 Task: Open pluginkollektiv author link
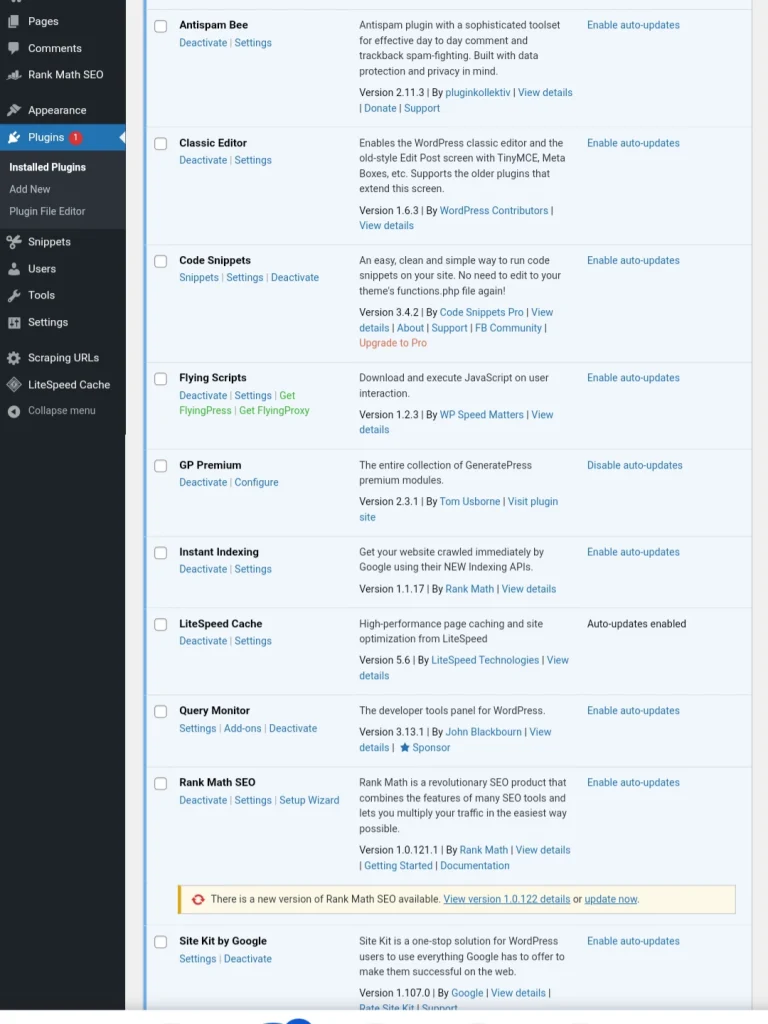pyautogui.click(x=478, y=93)
